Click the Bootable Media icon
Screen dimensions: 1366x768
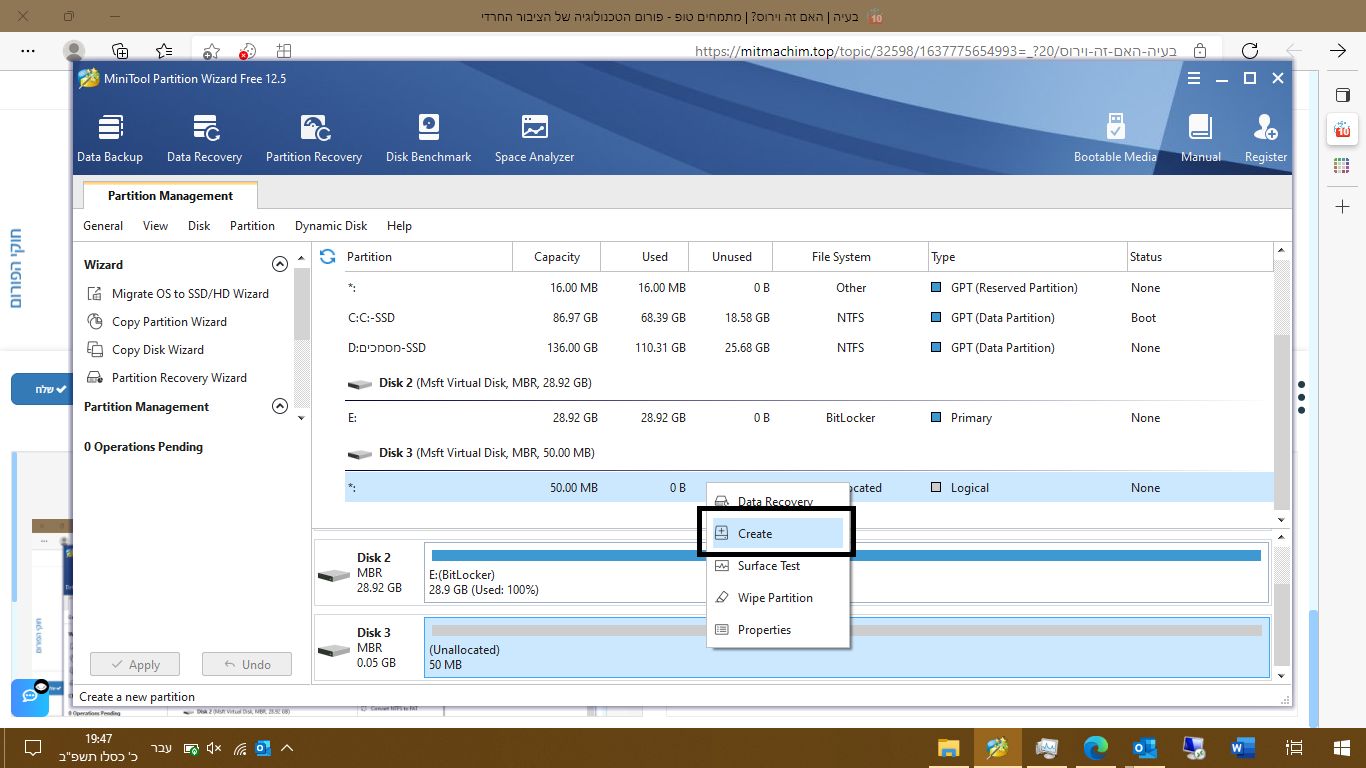[1115, 127]
